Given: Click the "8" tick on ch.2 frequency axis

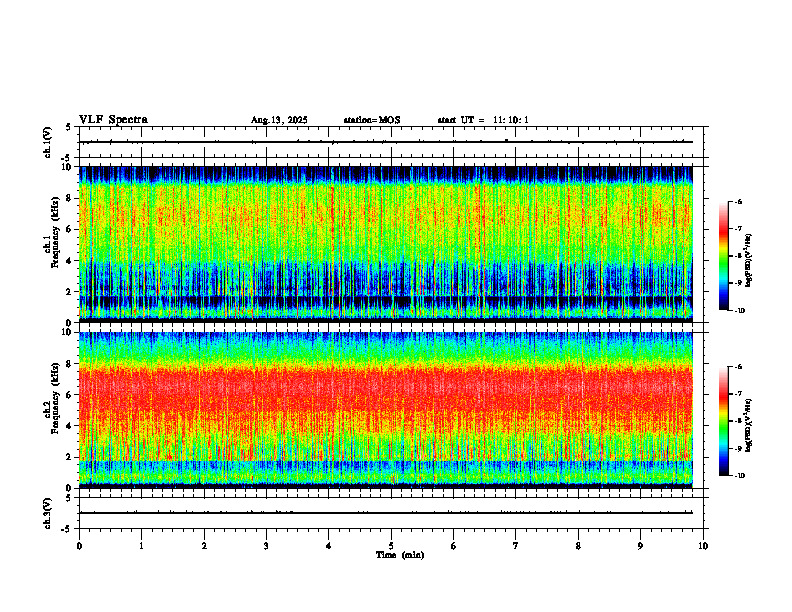Looking at the screenshot, I should point(70,364).
